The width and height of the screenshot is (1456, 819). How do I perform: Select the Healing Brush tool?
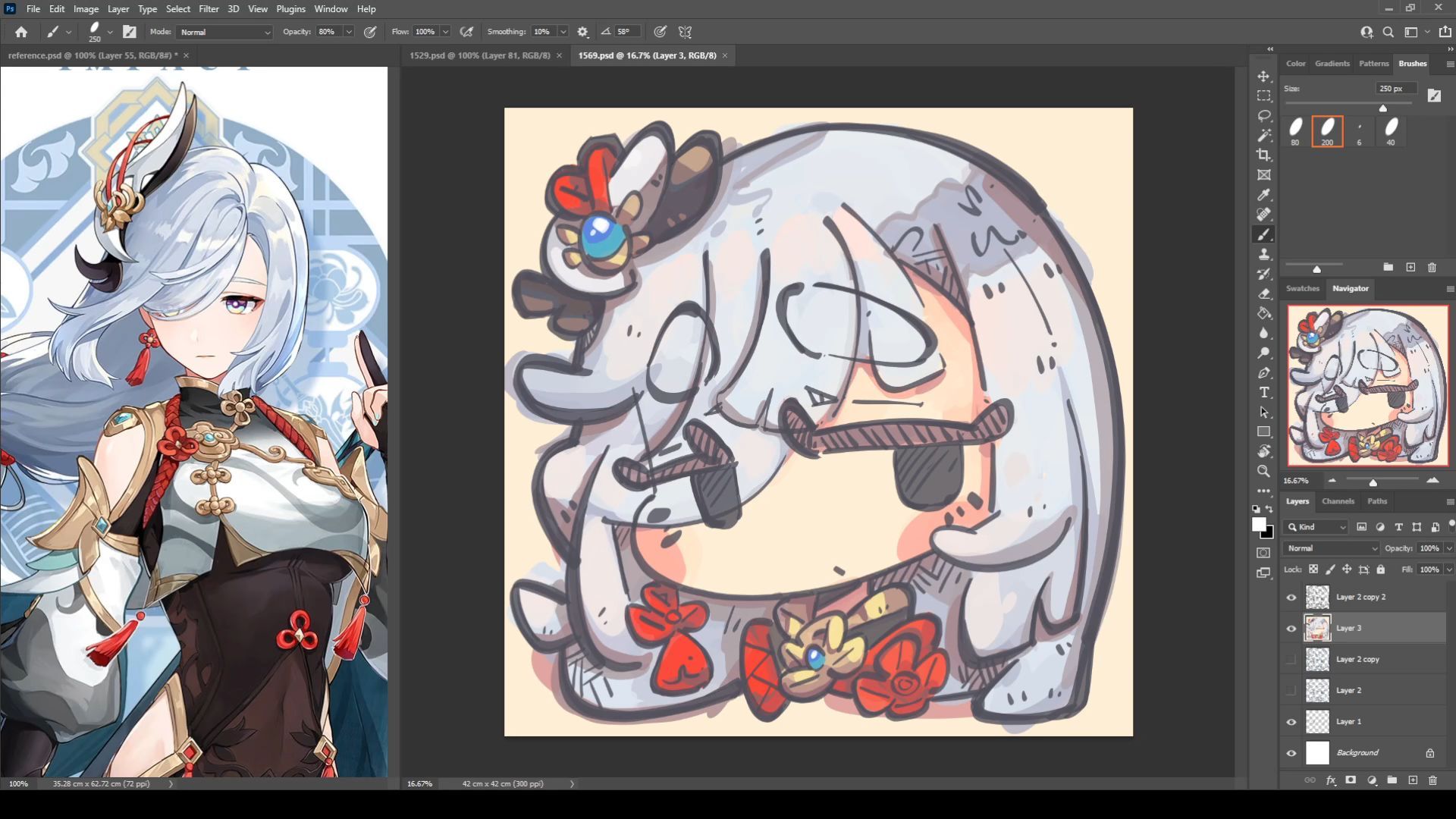pos(1263,215)
